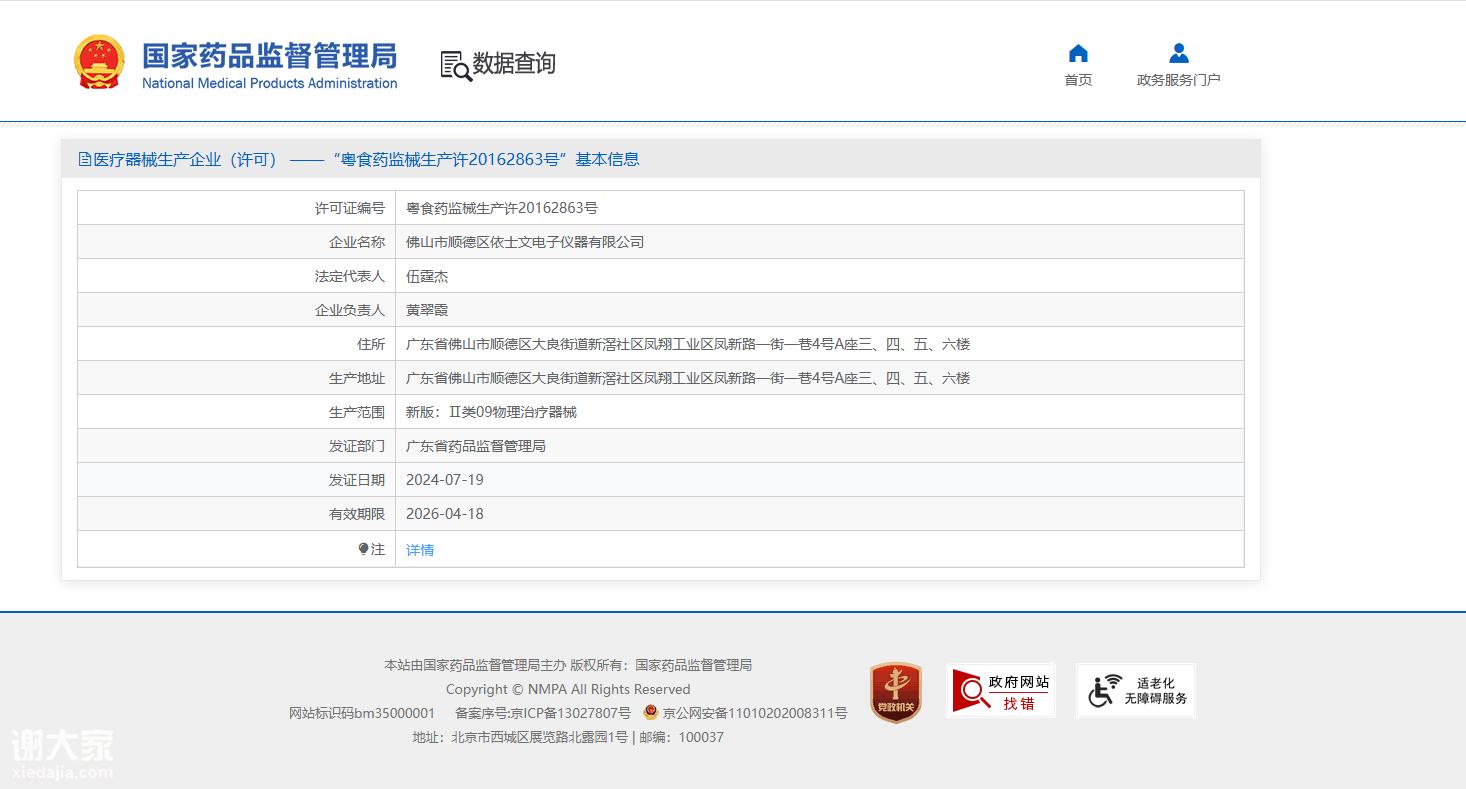Click license number value 粤食药监械生产许20162863号
1466x789 pixels.
click(x=501, y=208)
